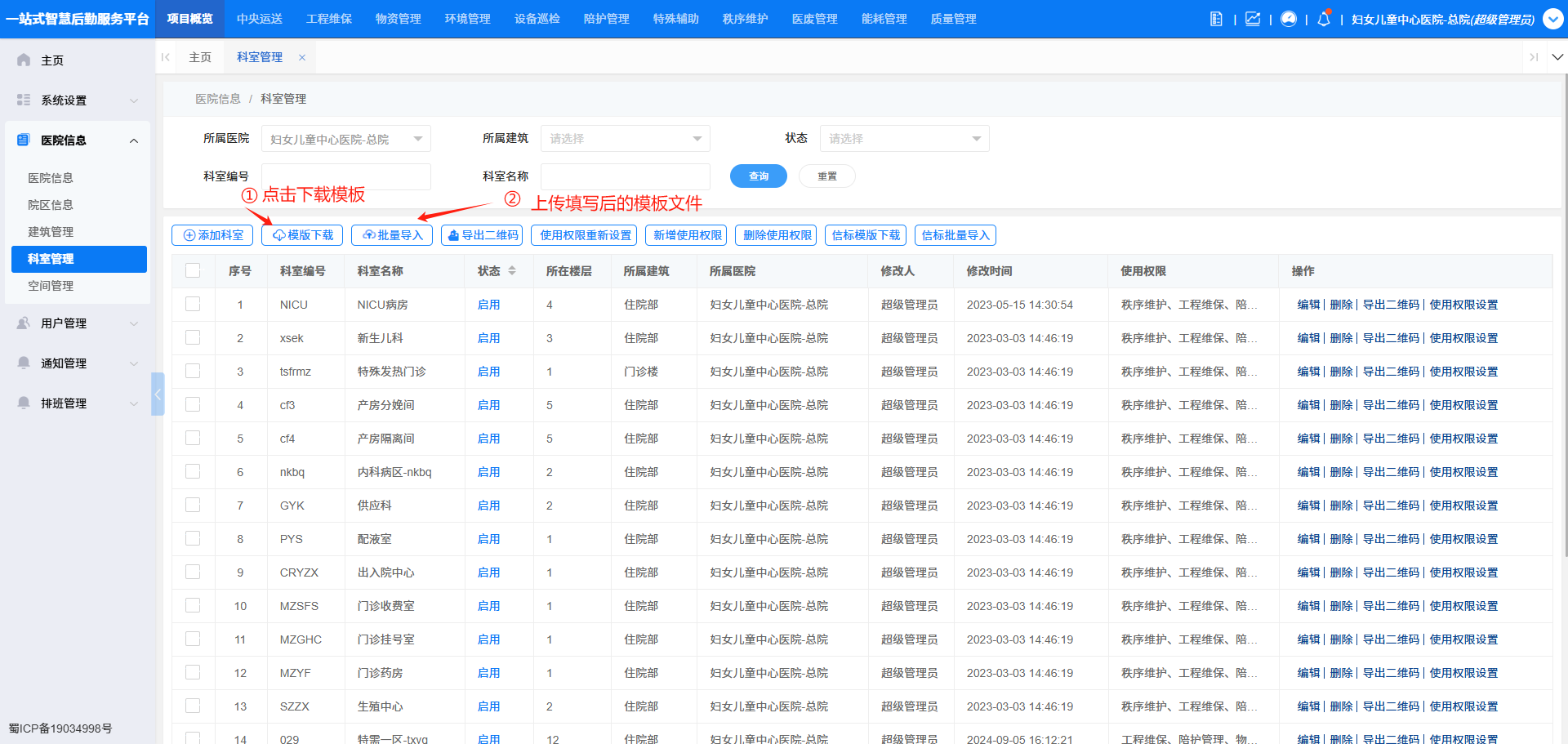Viewport: 1568px width, 744px height.
Task: Click 模版下载 download button
Action: [302, 235]
